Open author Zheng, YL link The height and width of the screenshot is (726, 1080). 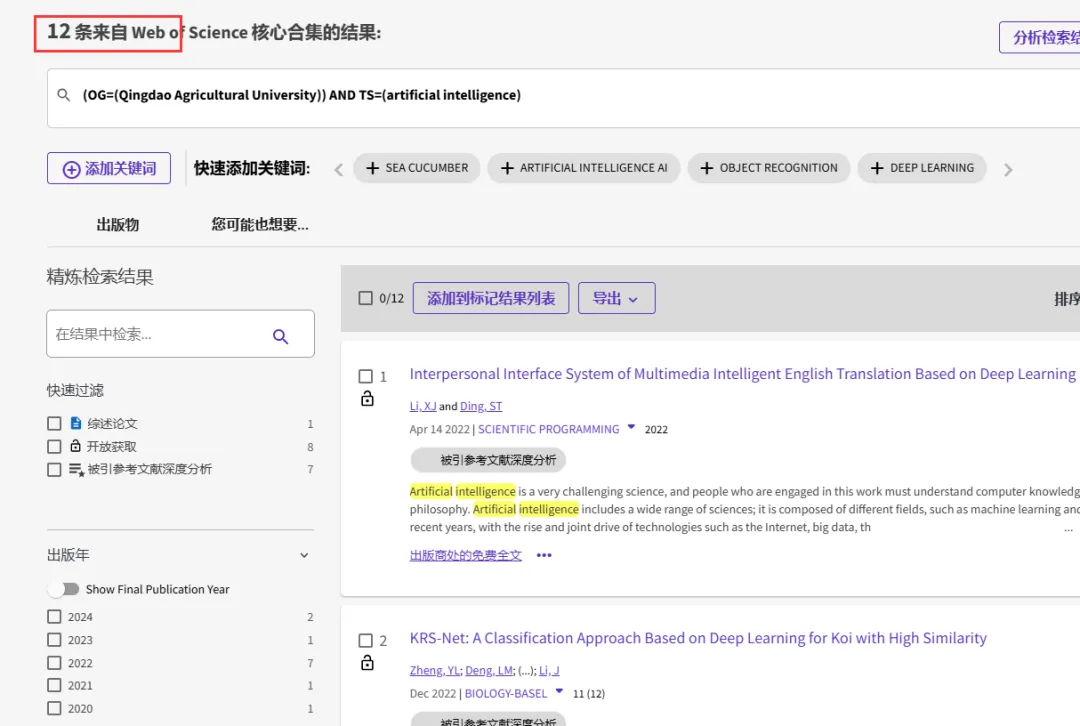pyautogui.click(x=435, y=670)
